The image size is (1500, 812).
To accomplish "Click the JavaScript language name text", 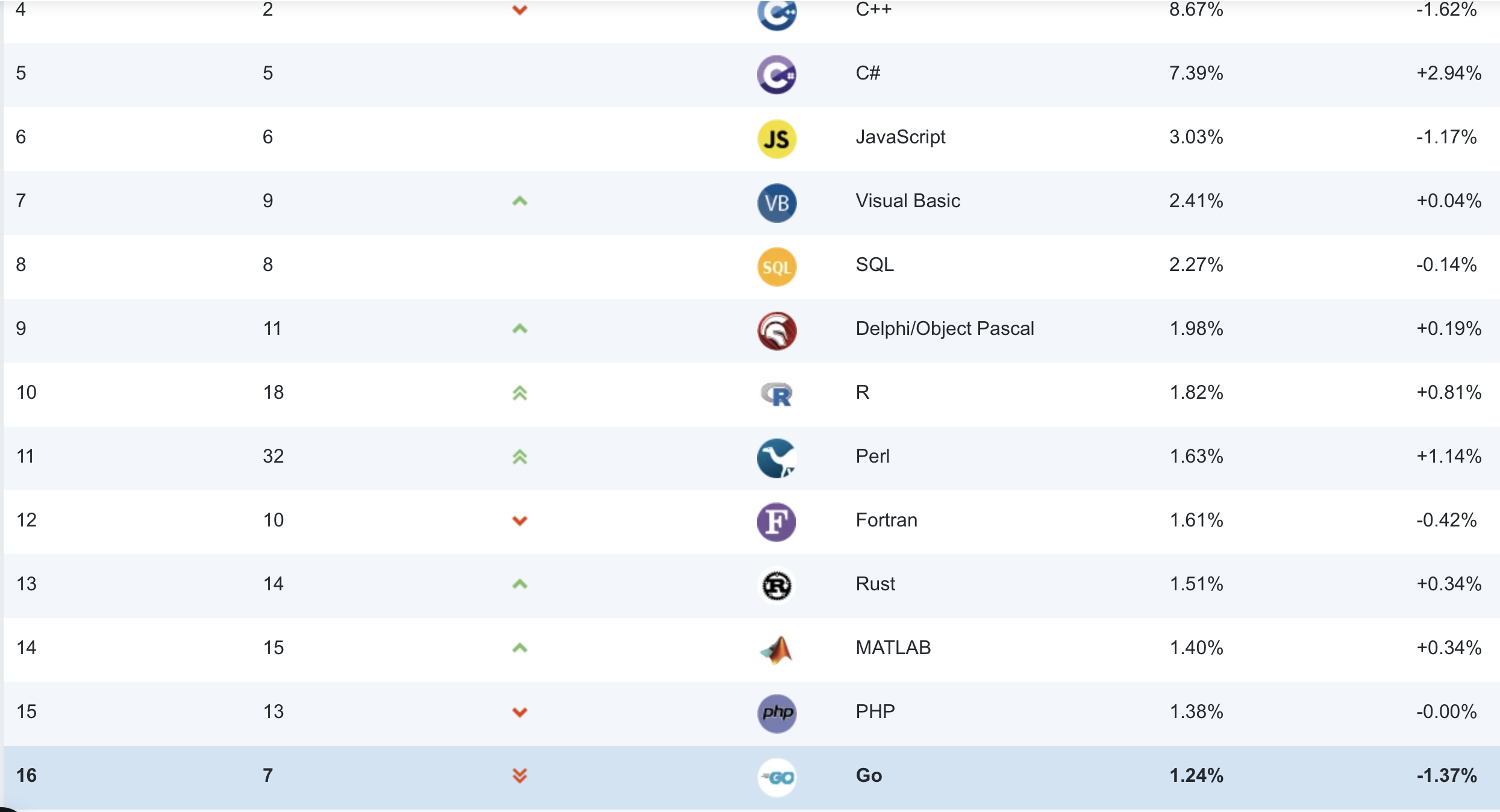I will tap(901, 137).
